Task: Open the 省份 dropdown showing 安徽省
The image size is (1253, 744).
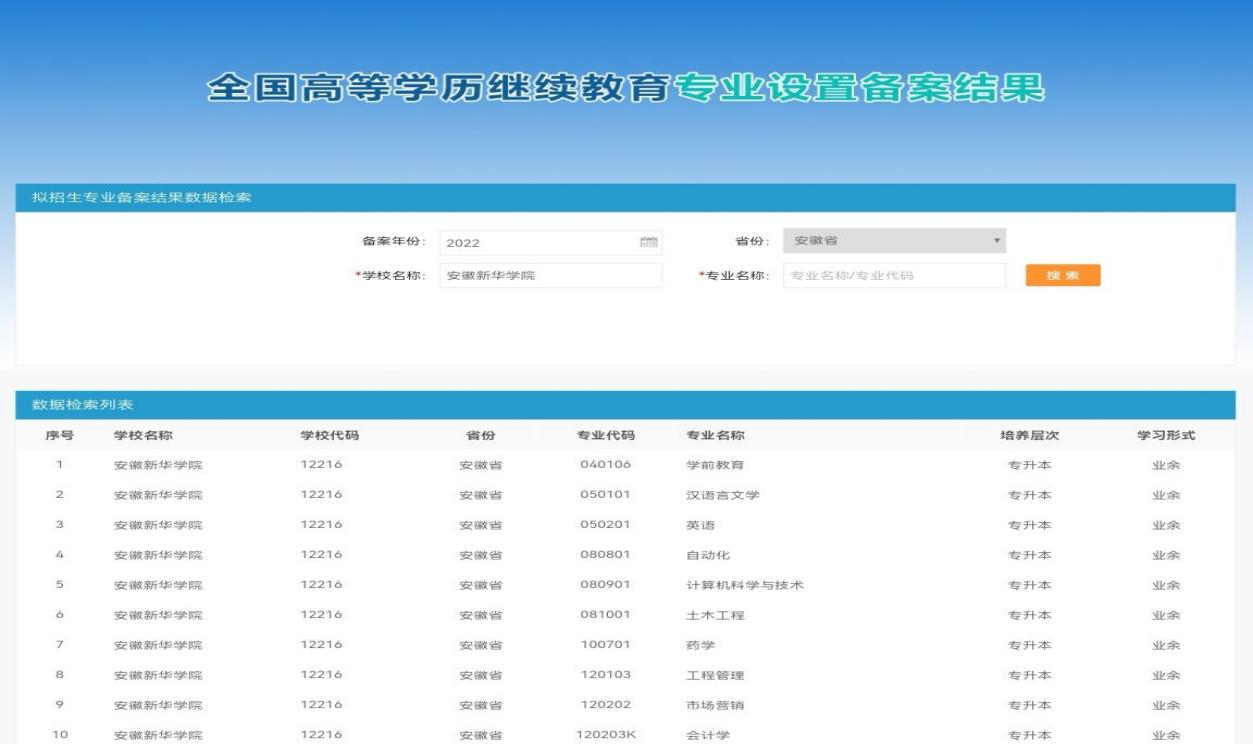Action: tap(894, 241)
